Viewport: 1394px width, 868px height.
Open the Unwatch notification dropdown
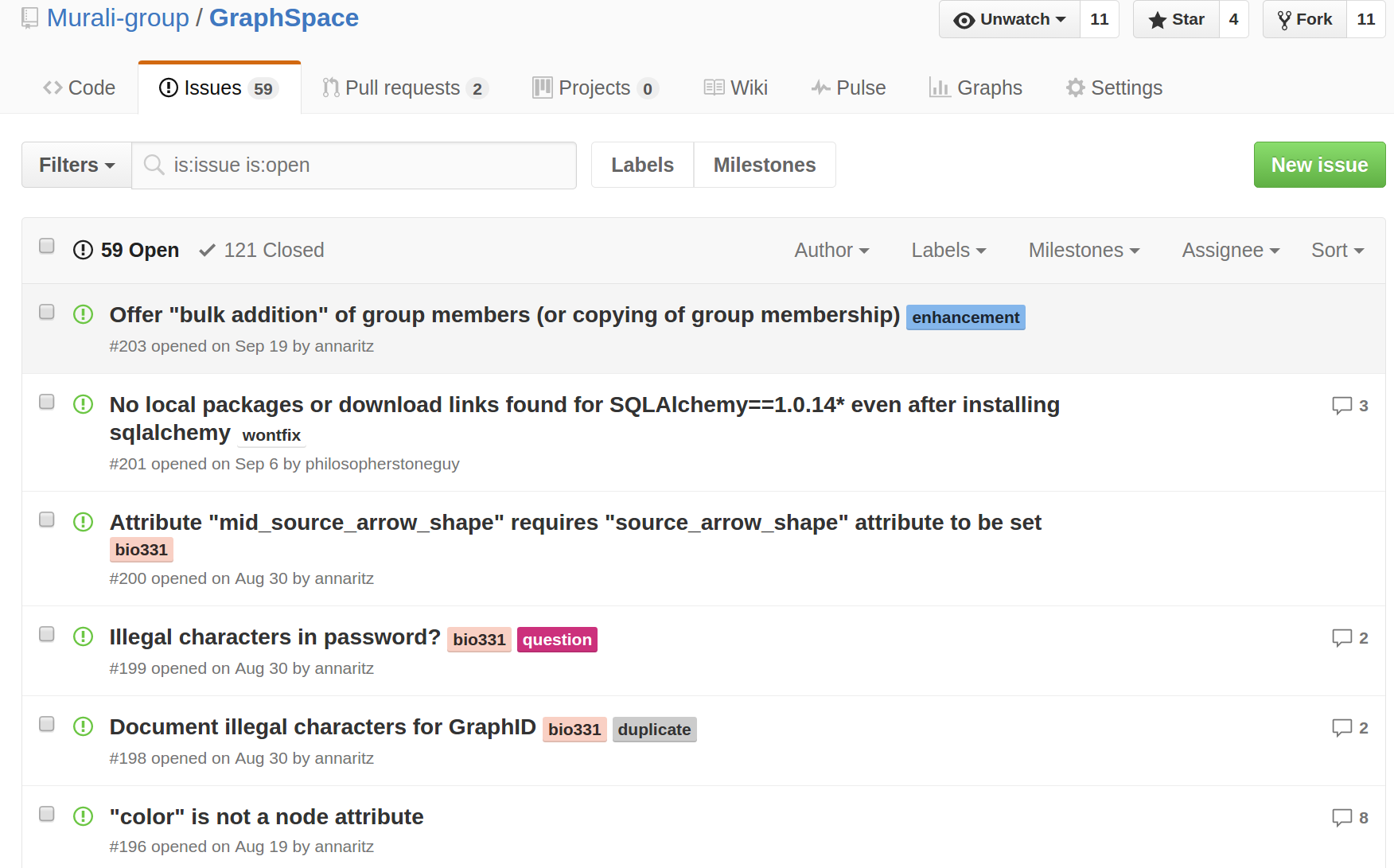coord(1010,19)
